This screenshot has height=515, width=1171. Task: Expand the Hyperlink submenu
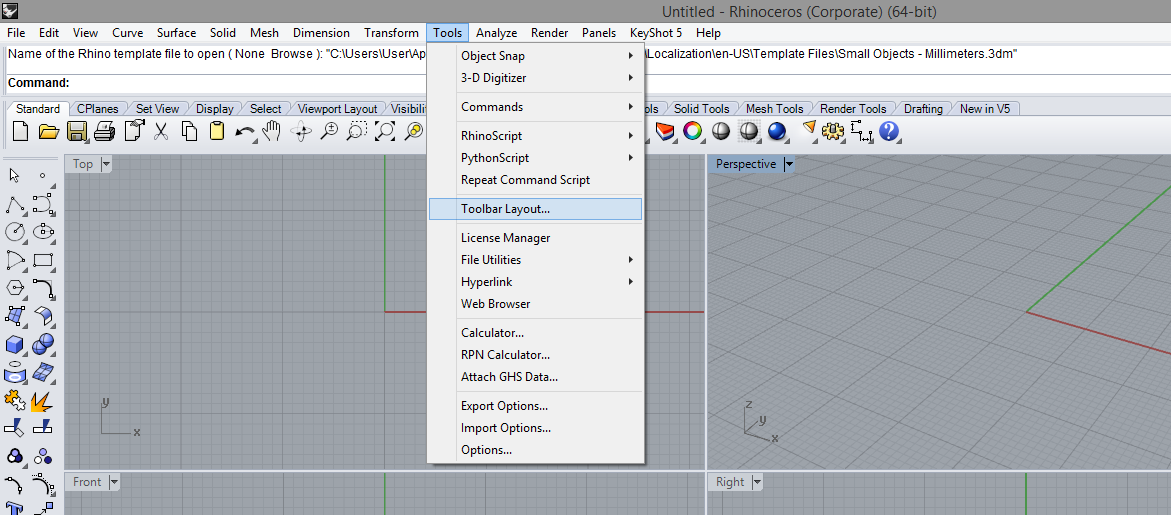pyautogui.click(x=535, y=281)
